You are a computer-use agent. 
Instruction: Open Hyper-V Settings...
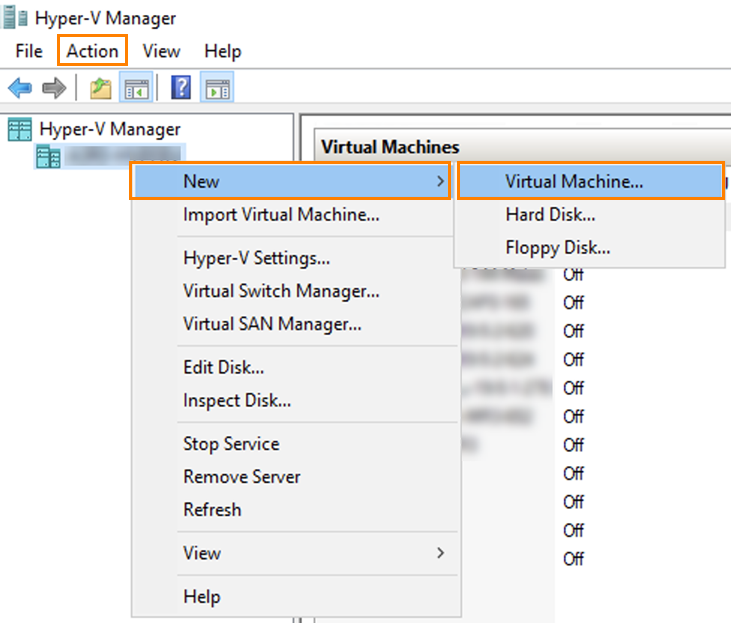click(x=256, y=258)
